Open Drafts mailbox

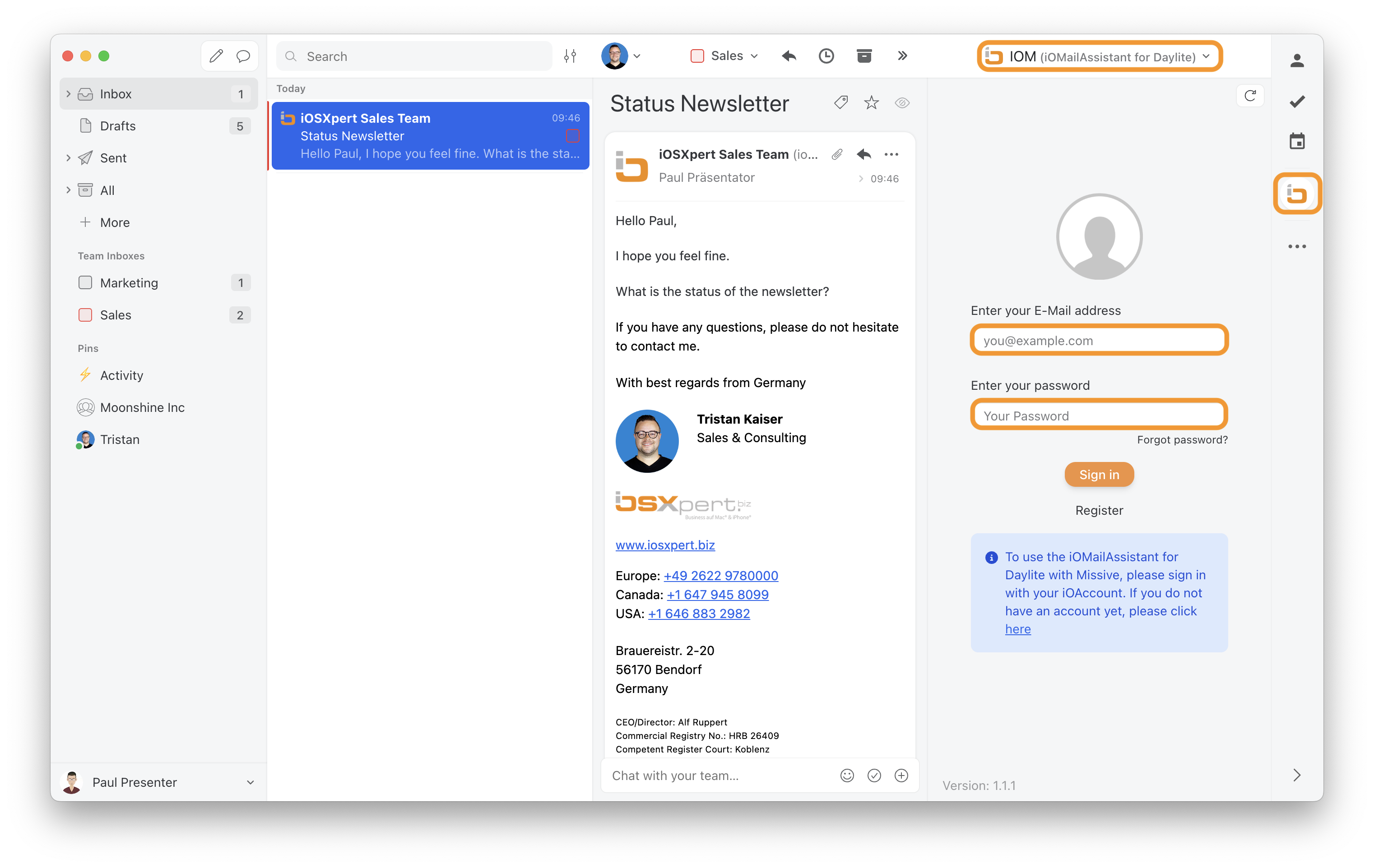[x=158, y=125]
